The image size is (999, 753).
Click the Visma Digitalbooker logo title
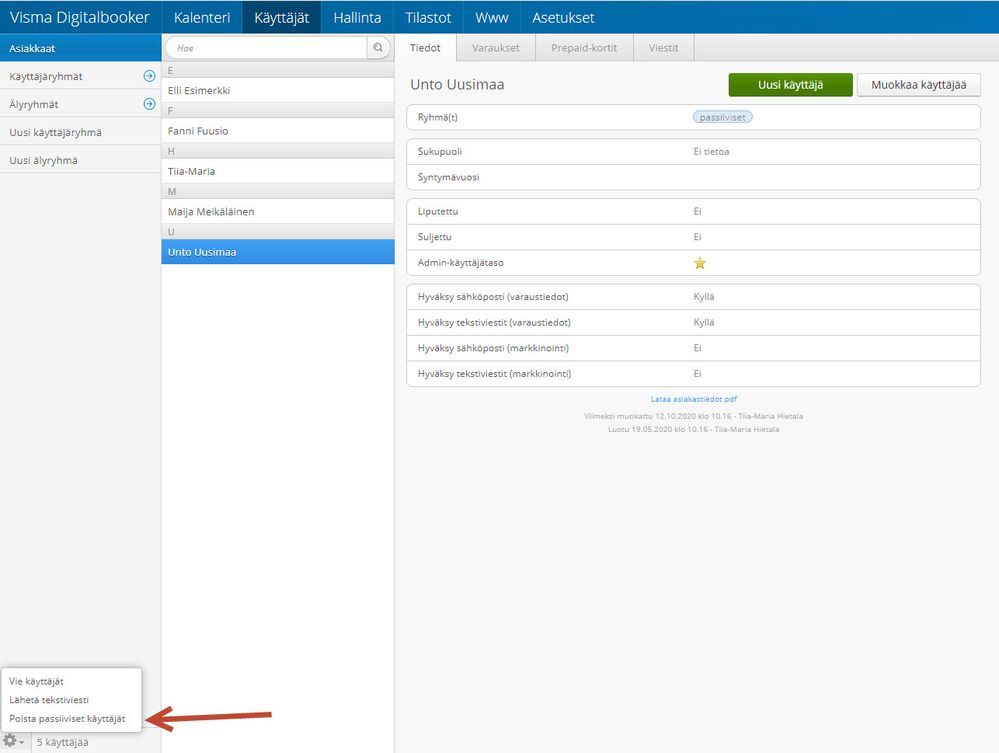click(x=80, y=17)
